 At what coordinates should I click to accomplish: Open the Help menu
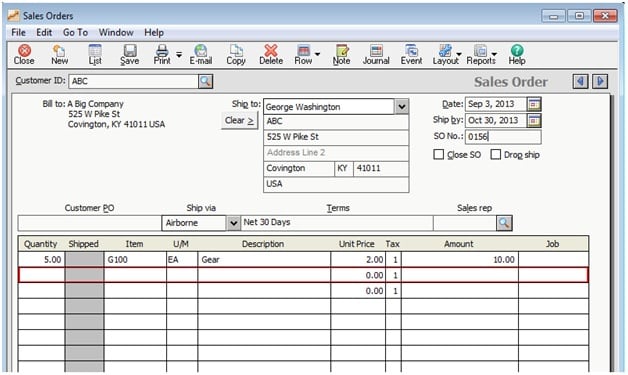click(154, 32)
